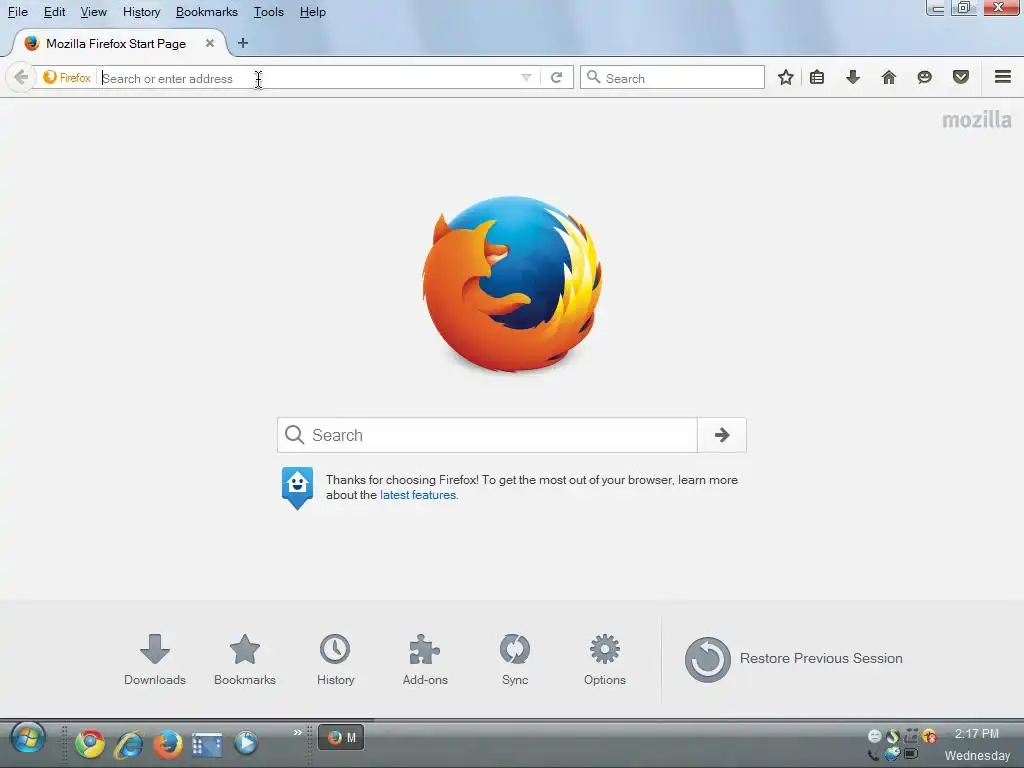Open the Edit menu
The width and height of the screenshot is (1024, 768).
click(x=54, y=12)
